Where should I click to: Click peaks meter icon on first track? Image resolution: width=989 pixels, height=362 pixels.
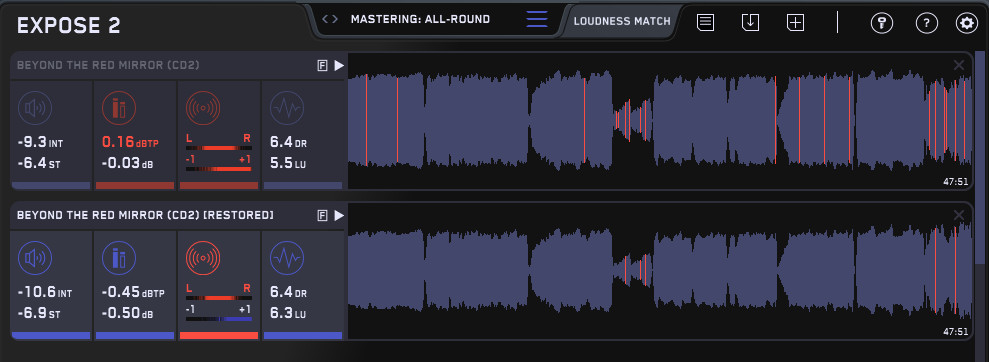119,108
